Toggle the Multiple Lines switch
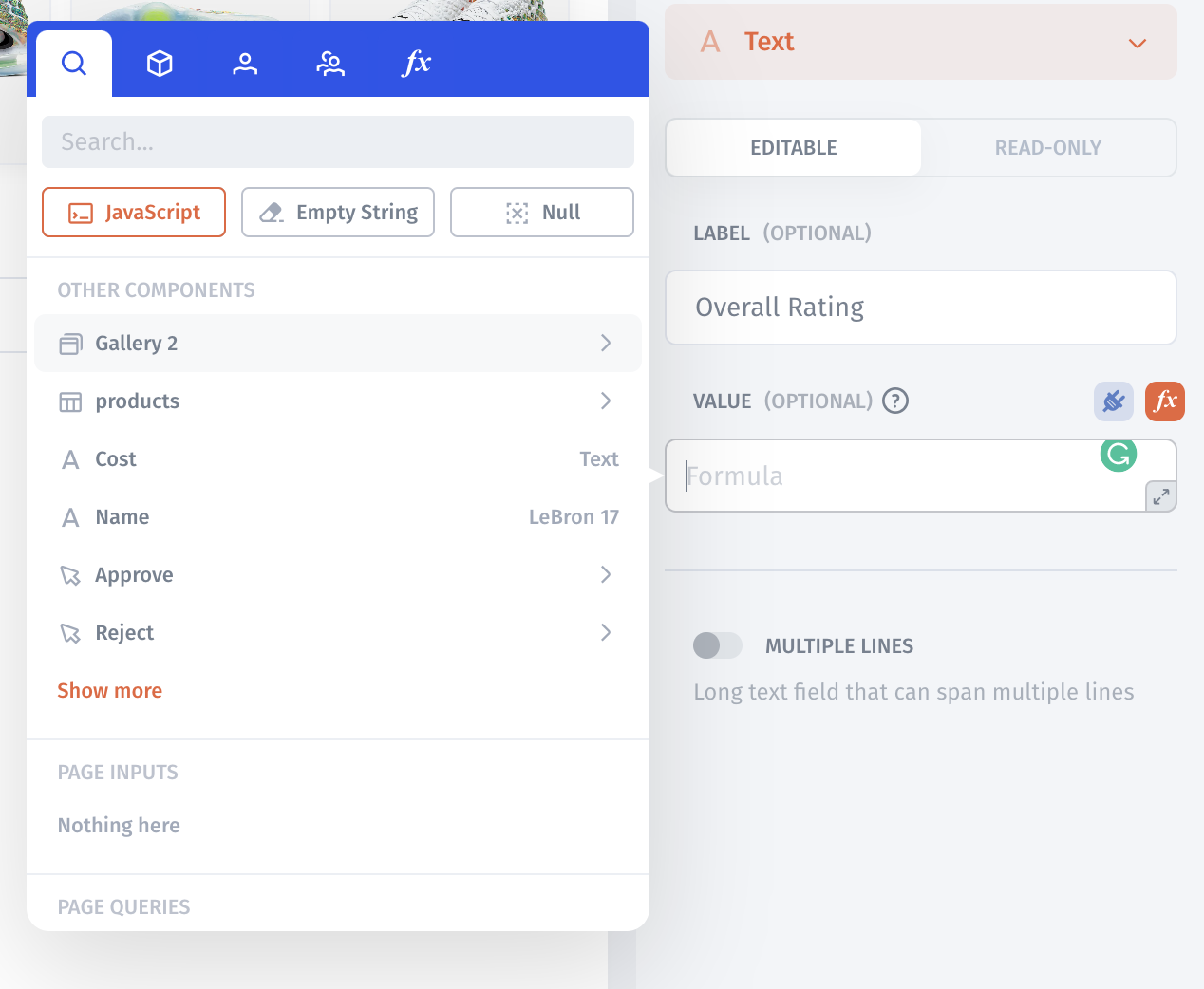 pyautogui.click(x=717, y=645)
